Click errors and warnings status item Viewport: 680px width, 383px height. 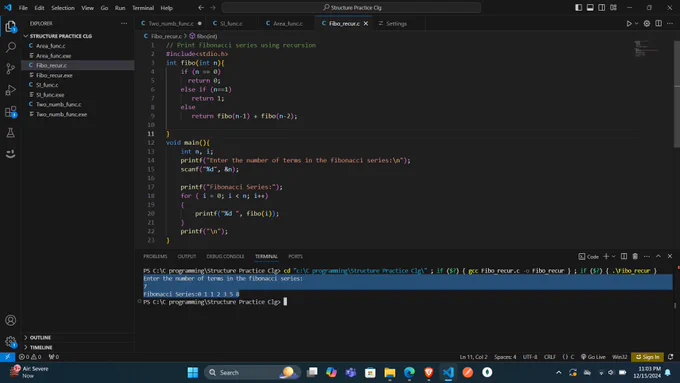click(30, 357)
